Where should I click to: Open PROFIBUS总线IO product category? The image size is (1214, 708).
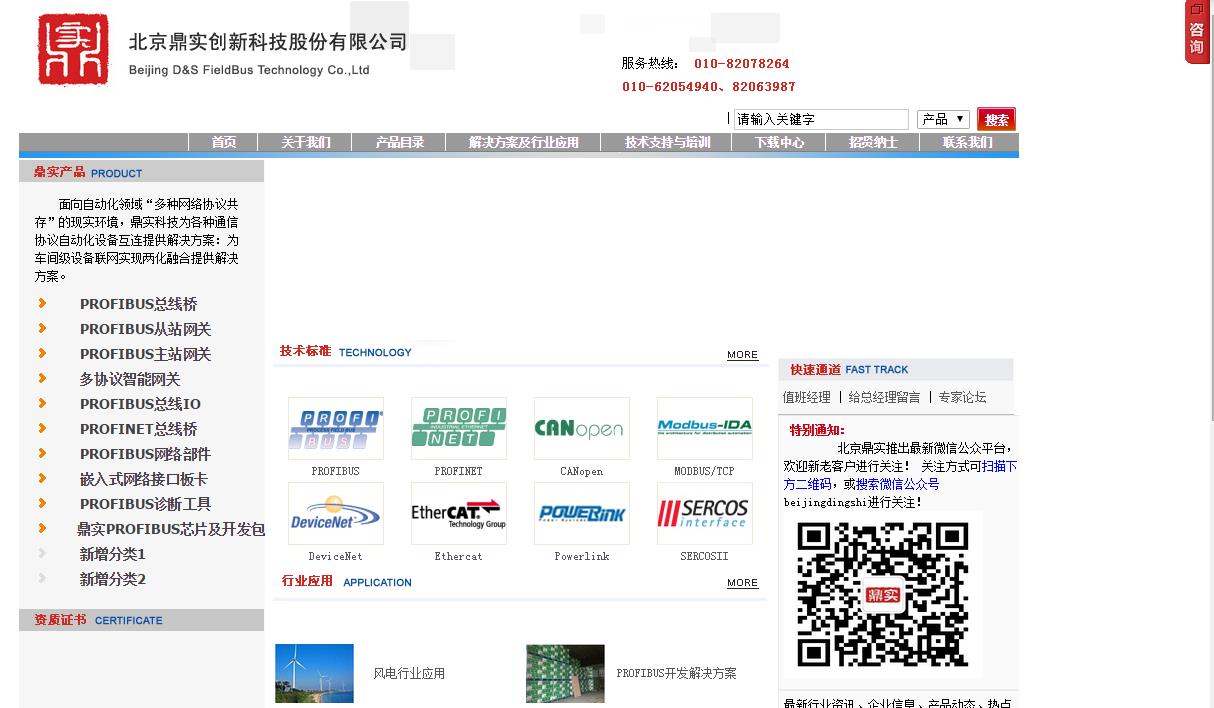click(x=140, y=404)
